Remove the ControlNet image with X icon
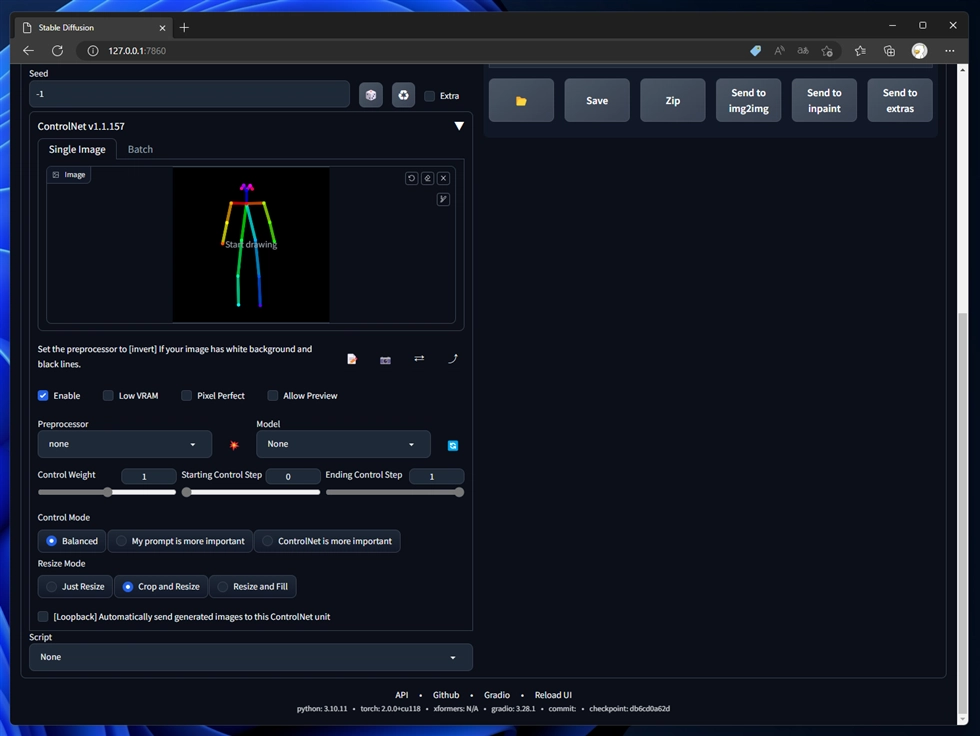Viewport: 980px width, 736px height. pos(443,178)
